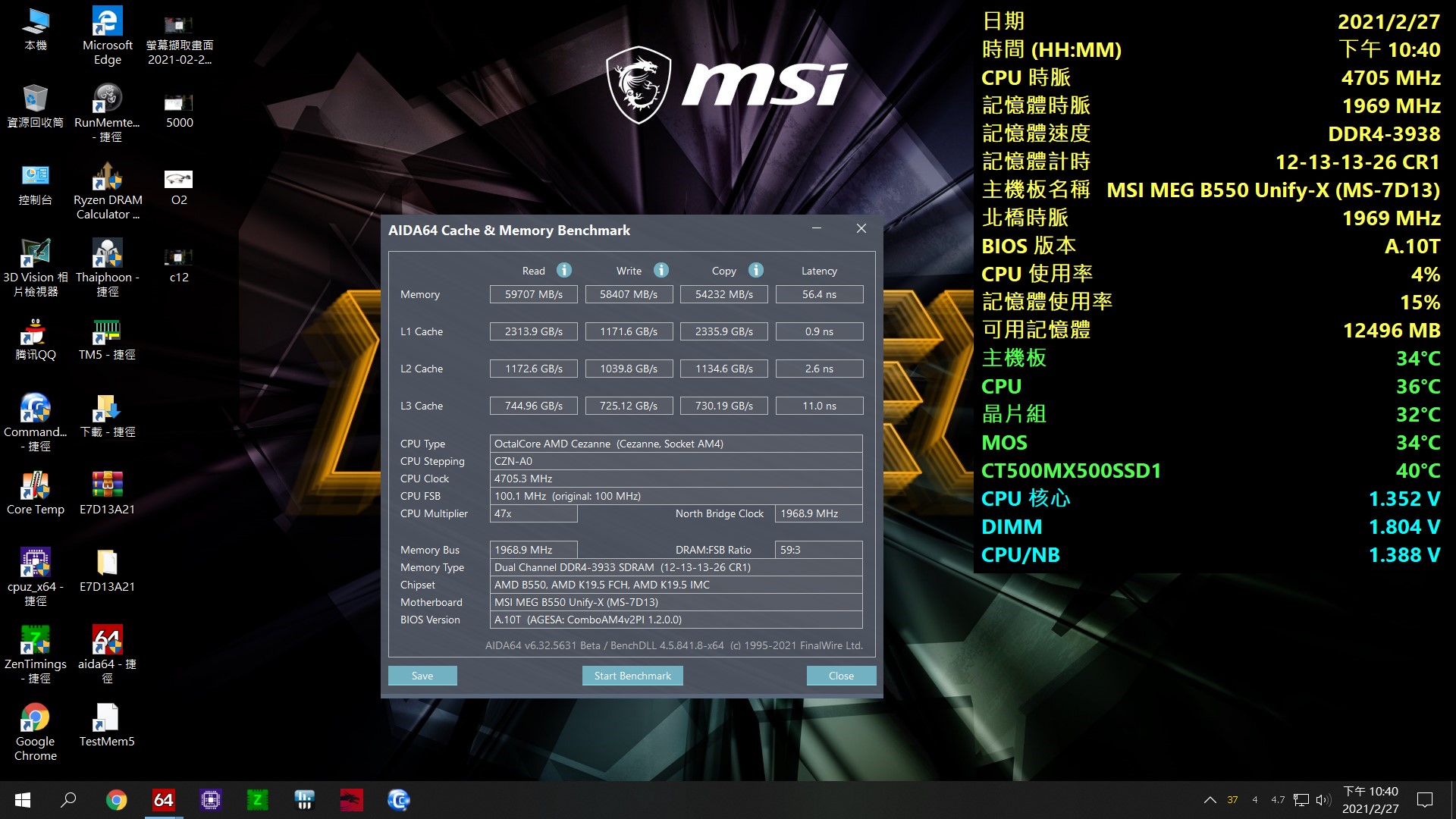
Task: Switch to the AIDA64 taskbar icon
Action: (164, 800)
